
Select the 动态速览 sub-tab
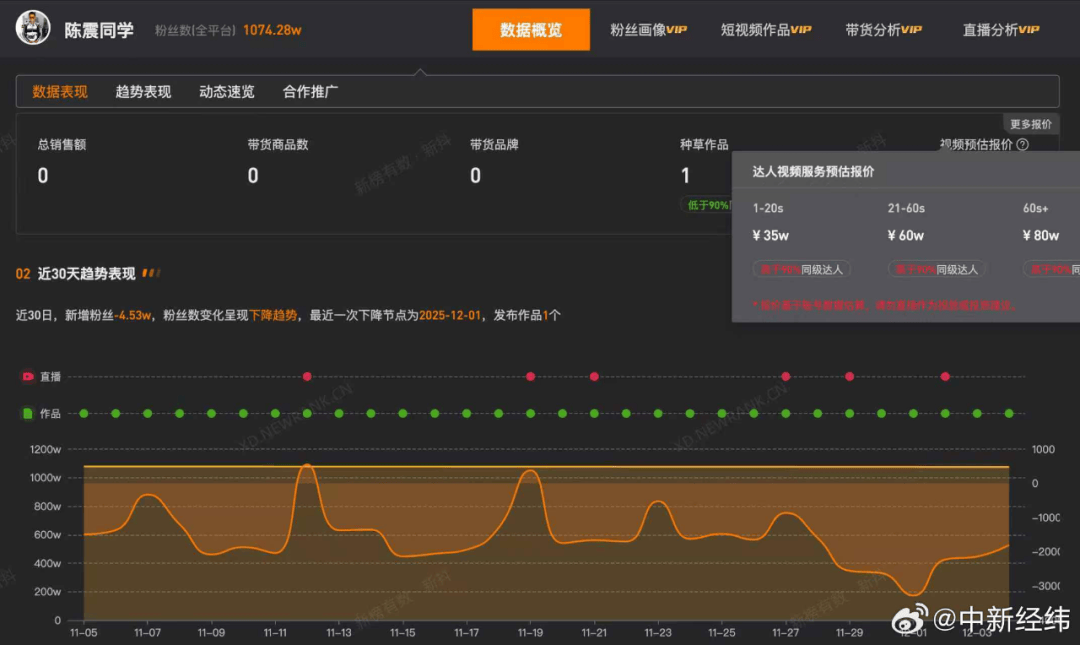click(x=227, y=92)
